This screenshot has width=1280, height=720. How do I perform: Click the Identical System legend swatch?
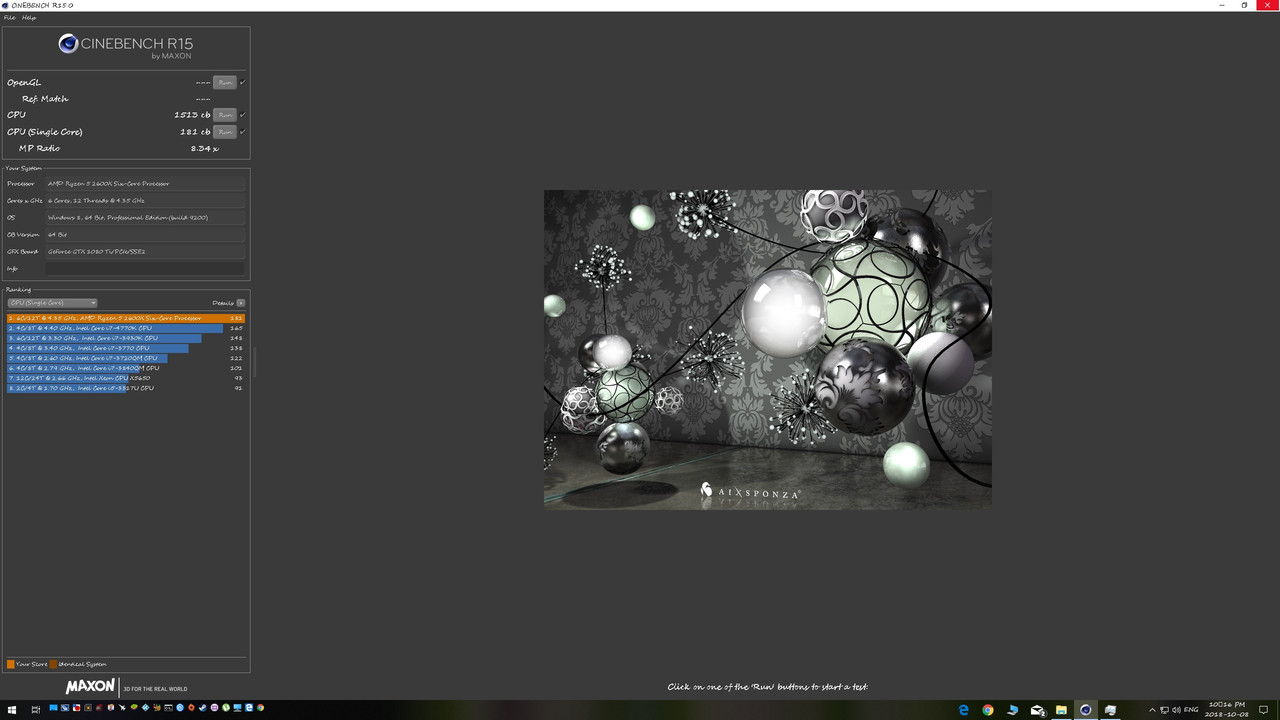click(x=54, y=664)
